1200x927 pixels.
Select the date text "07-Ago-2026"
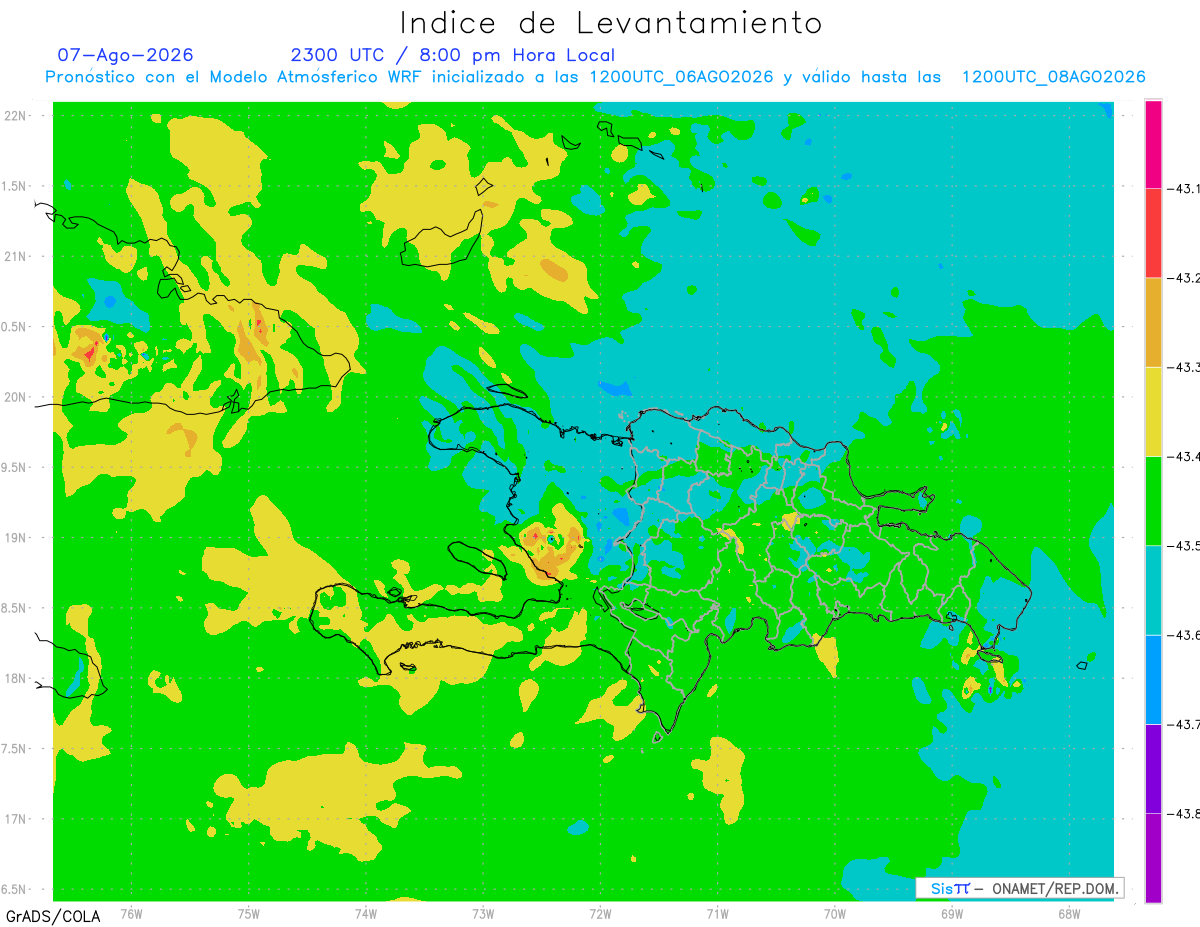tap(126, 55)
